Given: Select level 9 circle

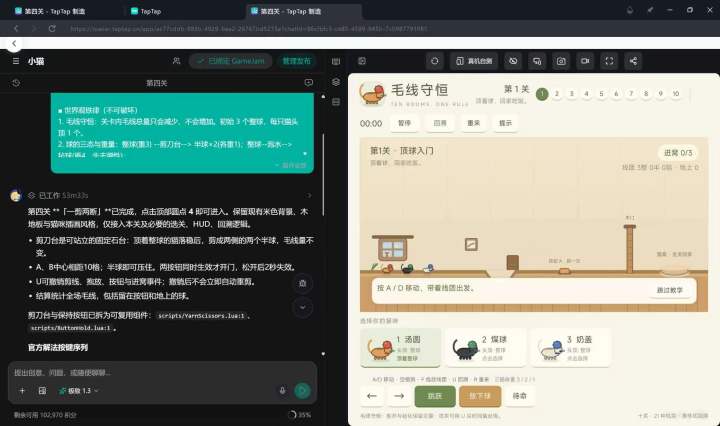Looking at the screenshot, I should (661, 94).
